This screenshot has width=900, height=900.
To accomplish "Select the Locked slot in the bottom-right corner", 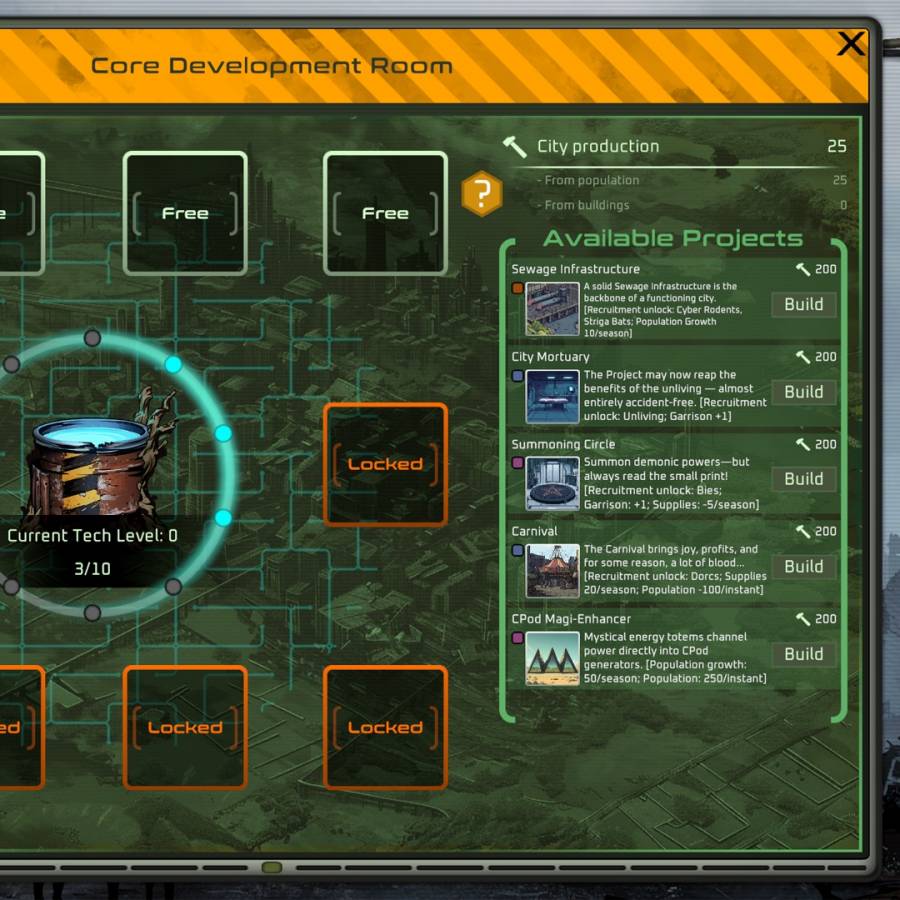I will [x=385, y=727].
